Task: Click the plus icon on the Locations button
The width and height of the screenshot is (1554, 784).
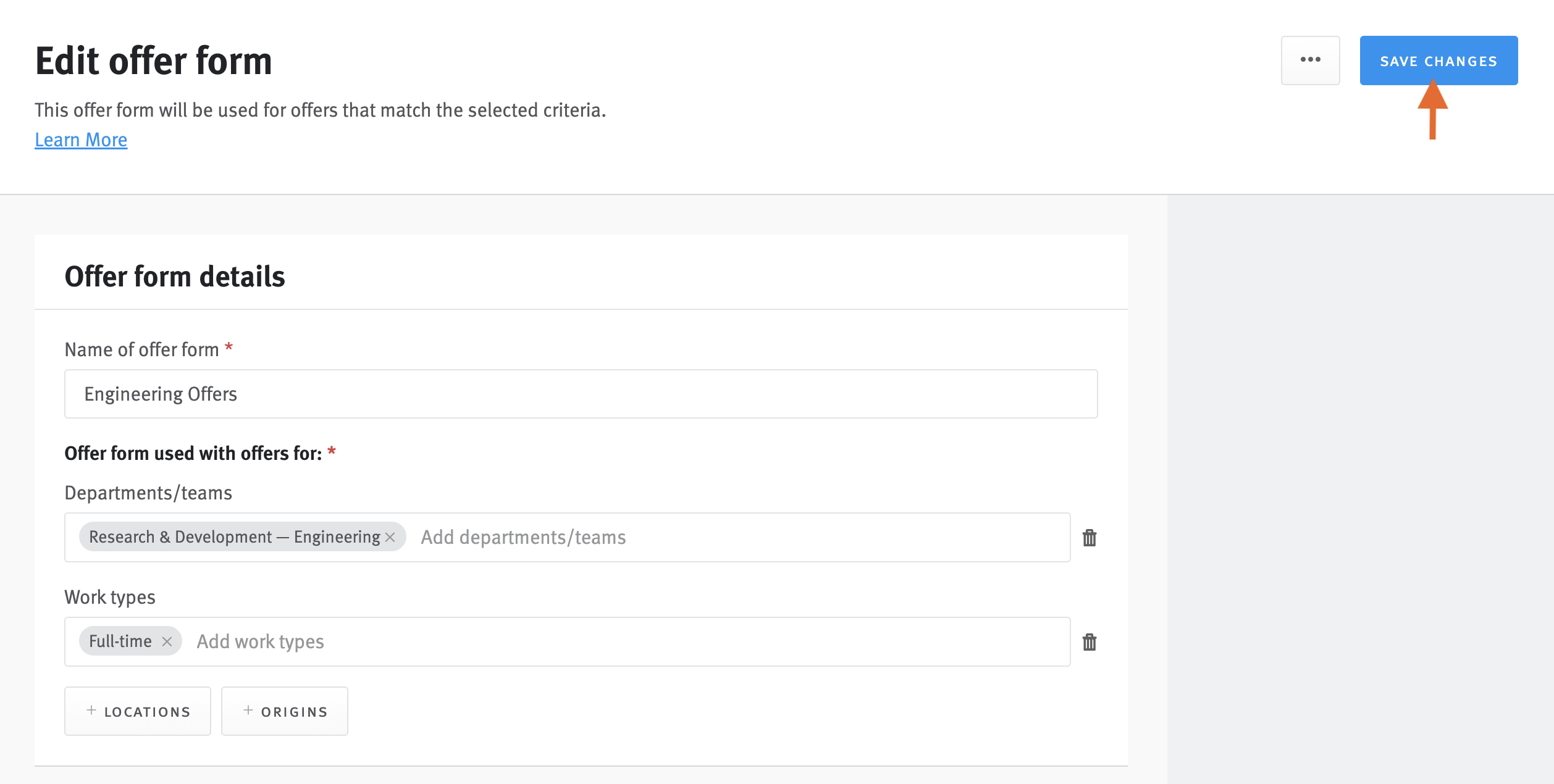Action: click(x=91, y=711)
